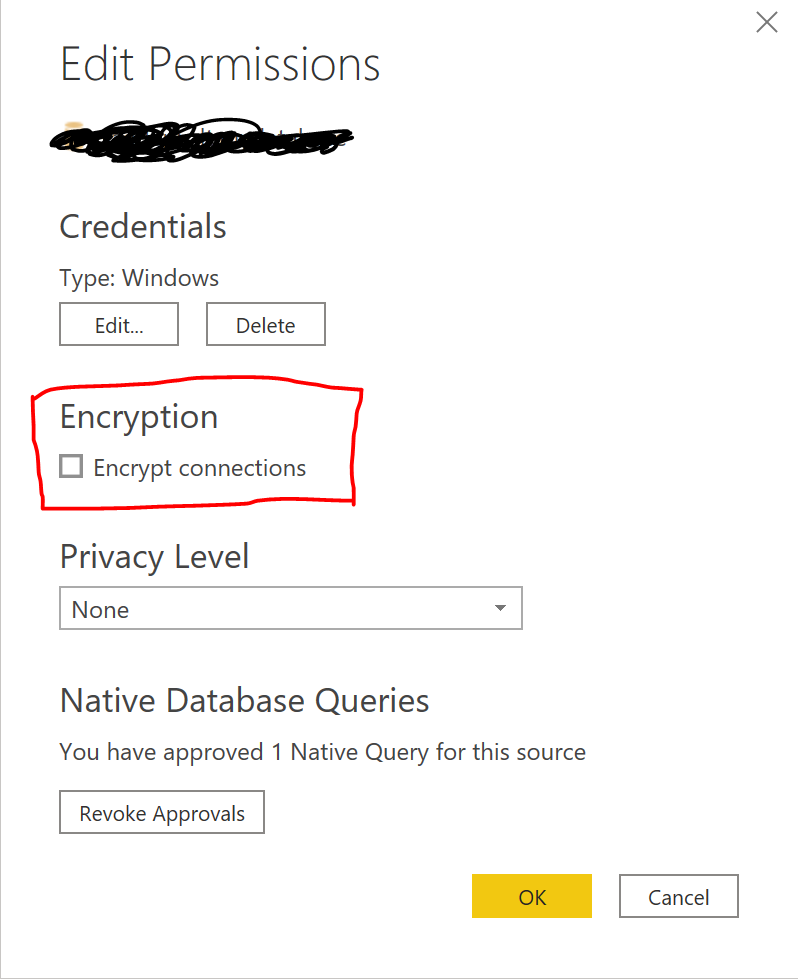Enable the Encrypt connections checkbox
This screenshot has height=979, width=798.
click(71, 466)
